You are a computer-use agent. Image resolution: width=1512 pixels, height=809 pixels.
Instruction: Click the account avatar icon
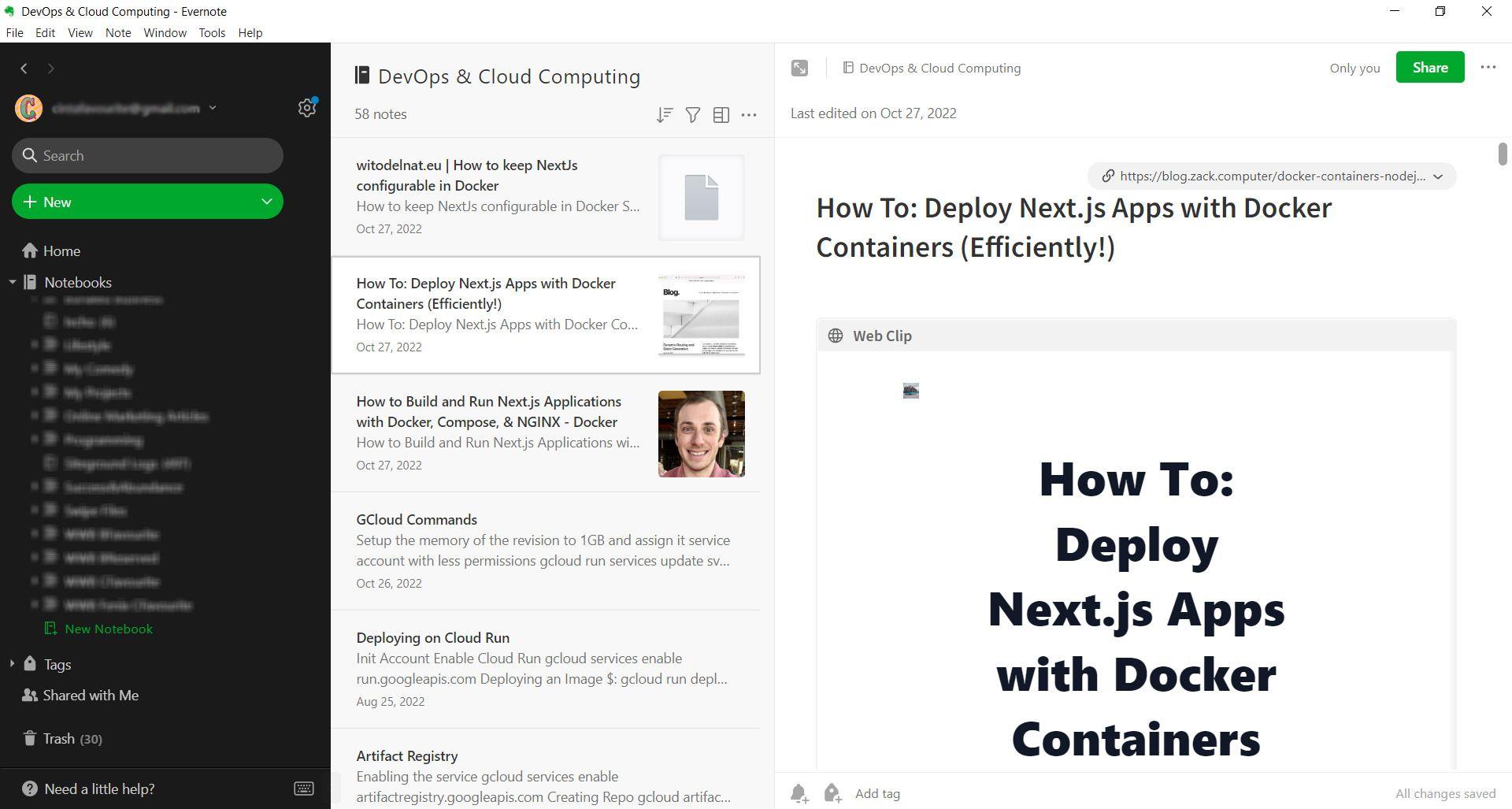[x=29, y=108]
